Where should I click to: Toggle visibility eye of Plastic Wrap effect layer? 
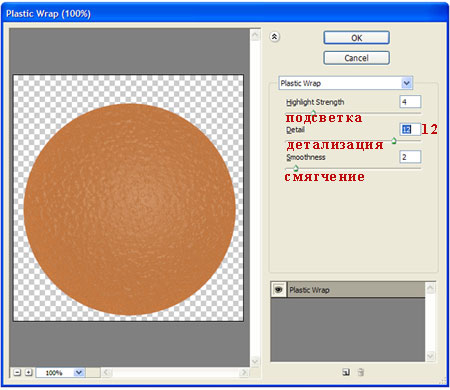(279, 290)
